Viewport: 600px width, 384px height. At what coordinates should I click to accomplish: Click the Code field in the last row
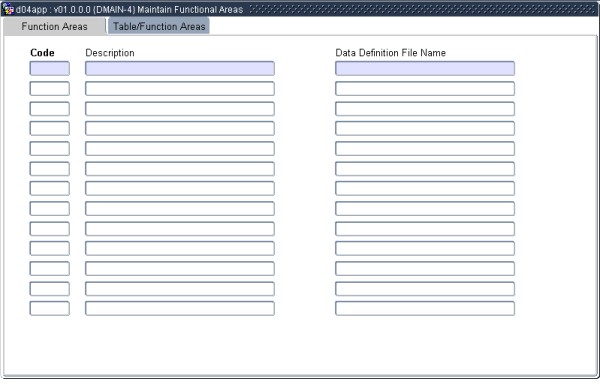click(x=50, y=309)
